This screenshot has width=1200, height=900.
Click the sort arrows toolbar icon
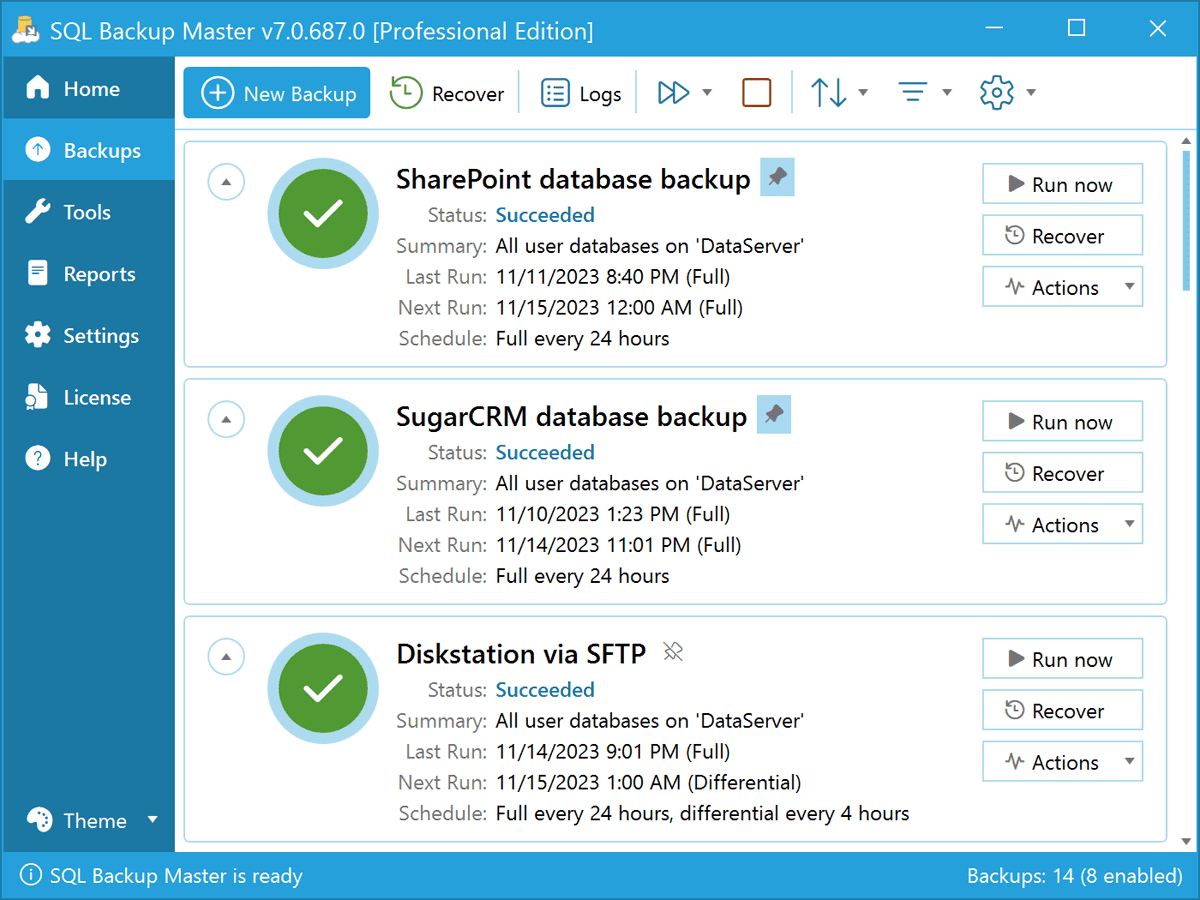[x=828, y=93]
